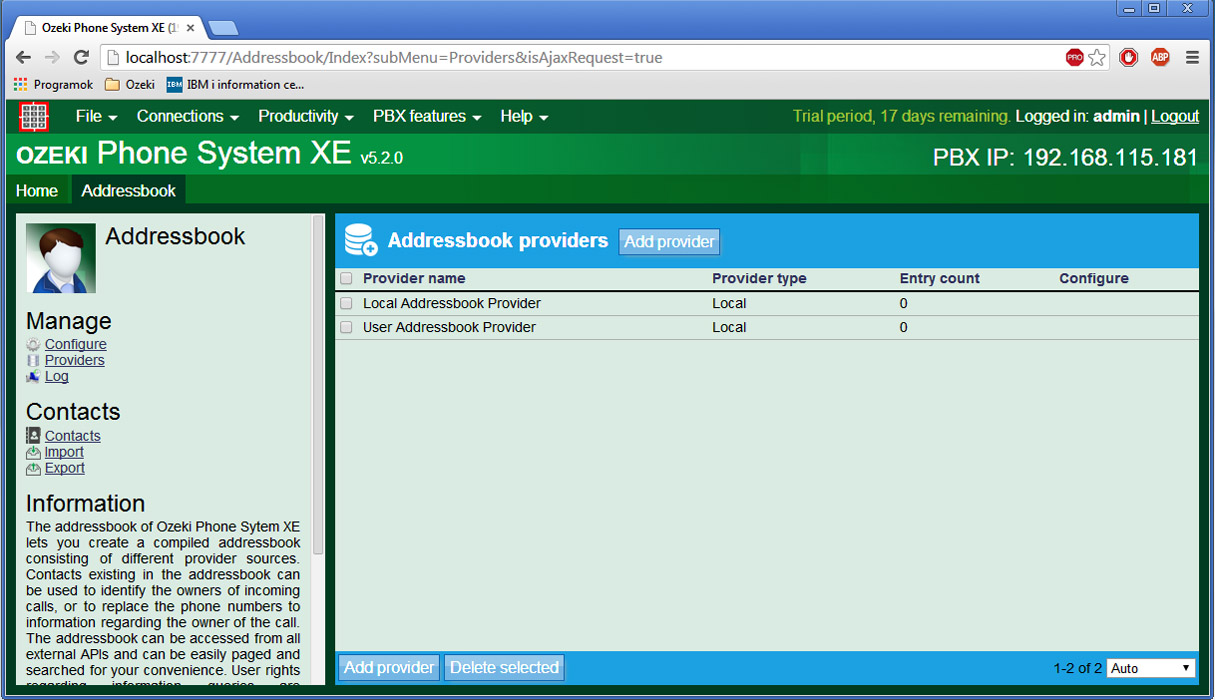This screenshot has height=700, width=1215.
Task: Click the Import icon under Contacts
Action: [x=34, y=452]
